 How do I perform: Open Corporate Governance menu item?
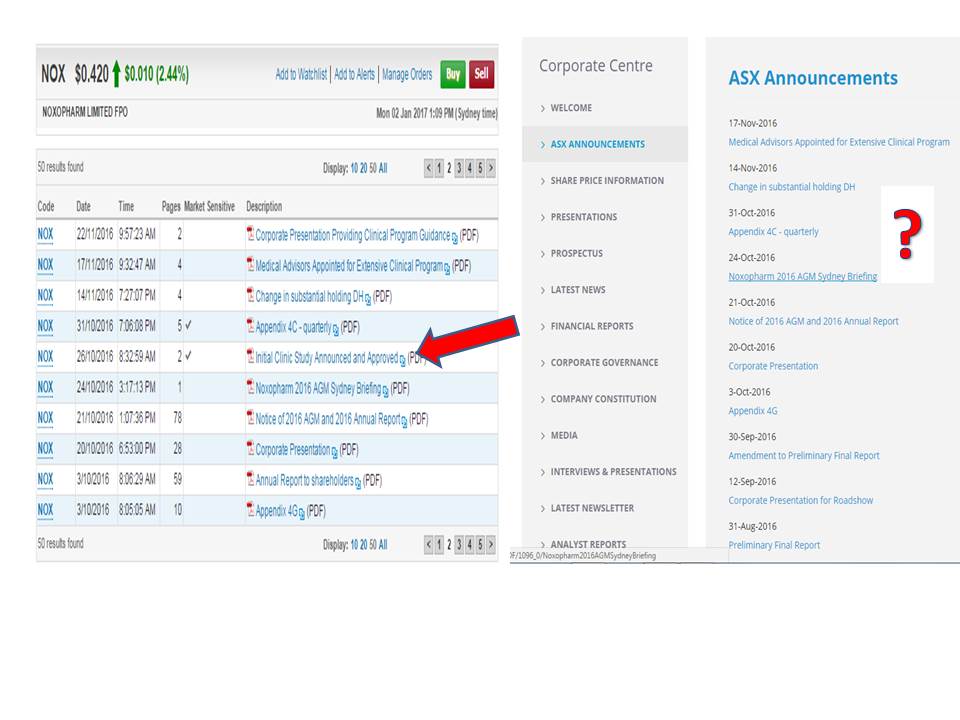click(x=604, y=362)
